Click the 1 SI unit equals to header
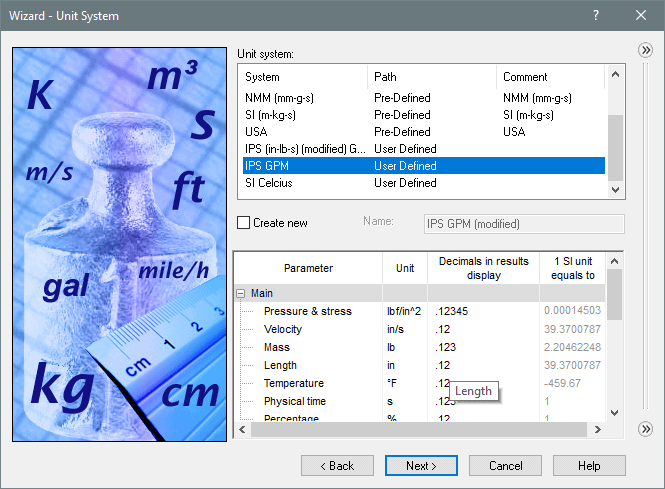Screen dimensions: 665x489 (573, 268)
